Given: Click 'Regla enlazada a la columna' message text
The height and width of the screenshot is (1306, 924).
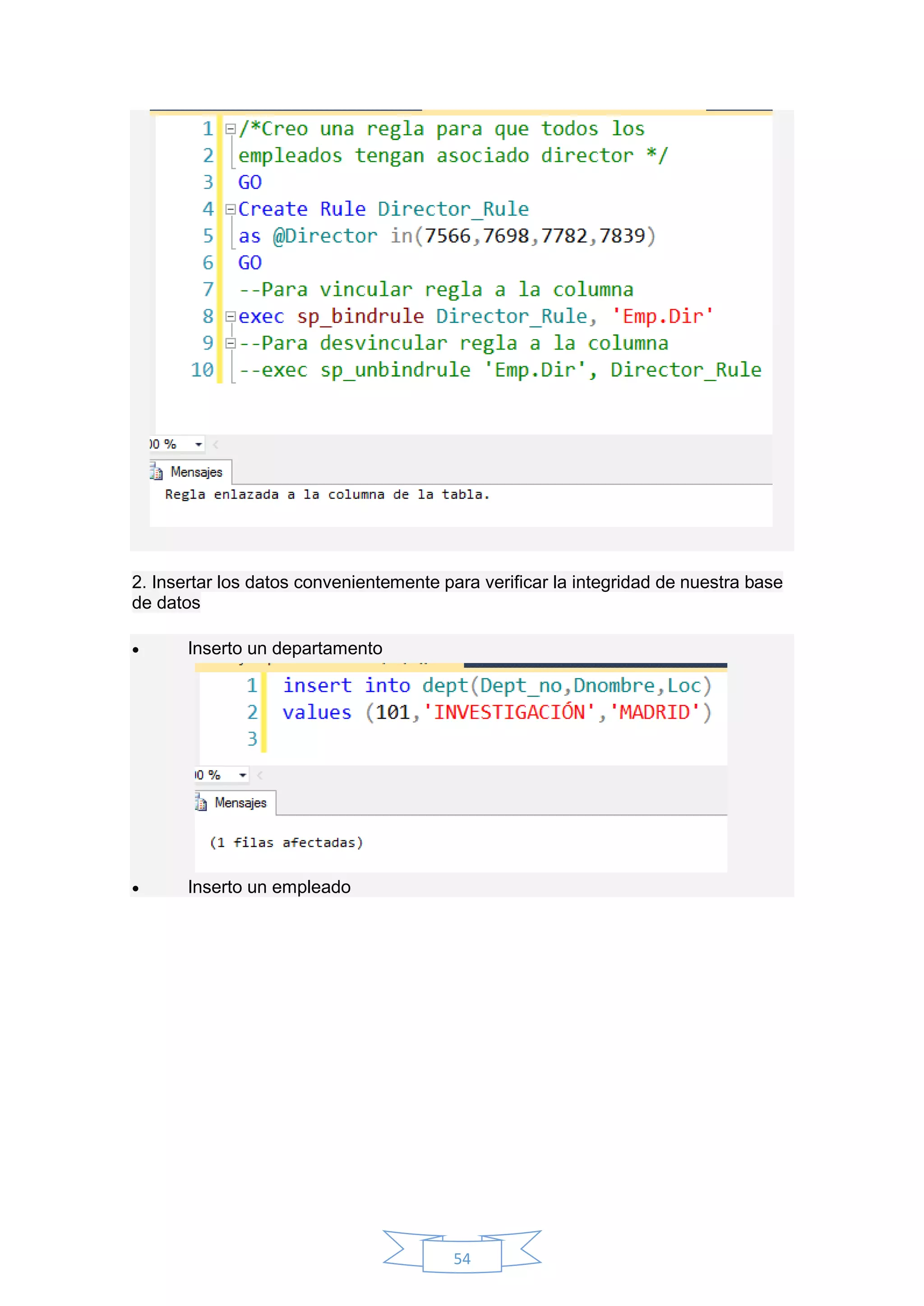Looking at the screenshot, I should 327,495.
